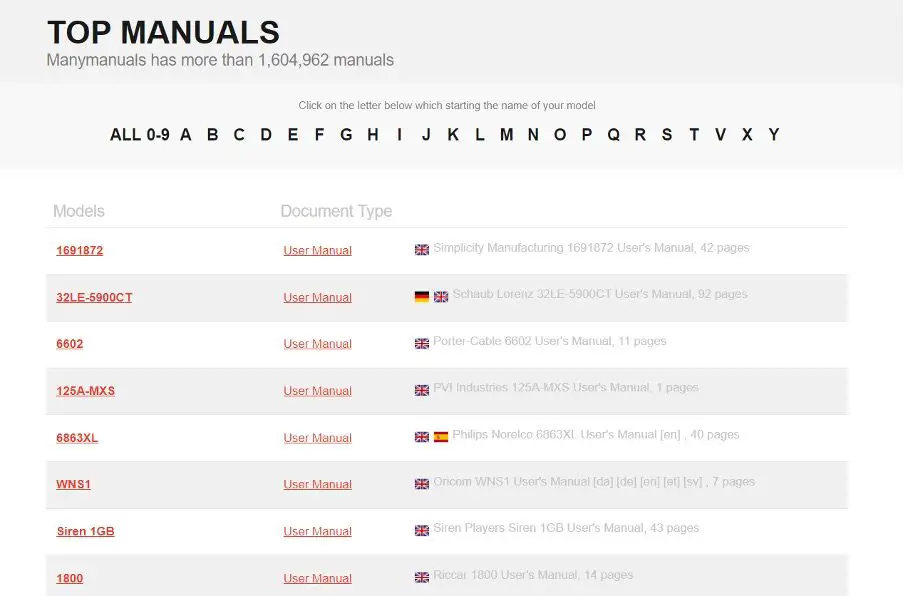Open model Siren 1GB link
904x596 pixels.
tap(85, 531)
